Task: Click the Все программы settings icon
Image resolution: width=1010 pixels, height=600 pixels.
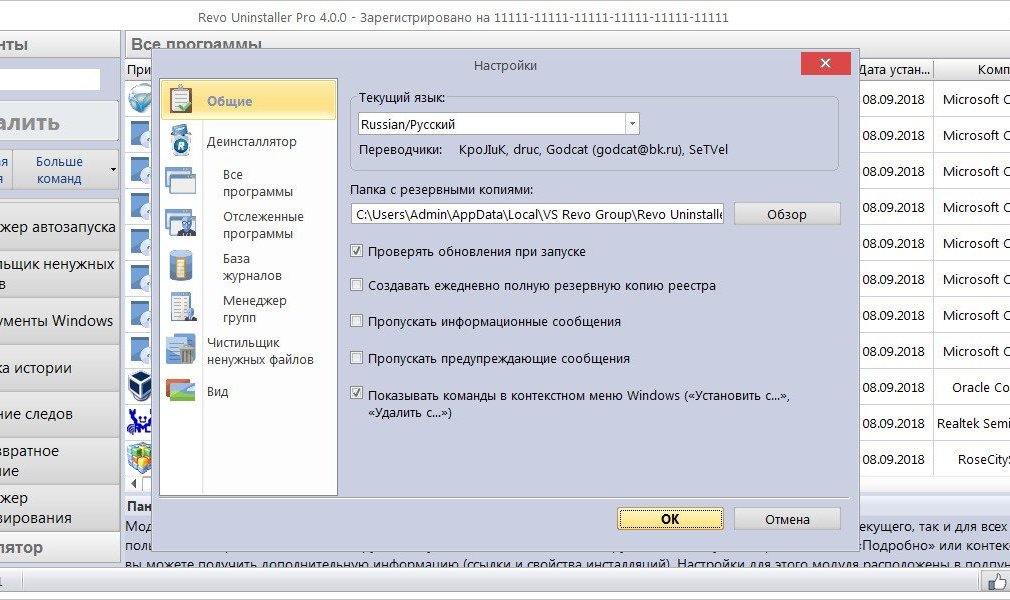Action: pyautogui.click(x=180, y=181)
